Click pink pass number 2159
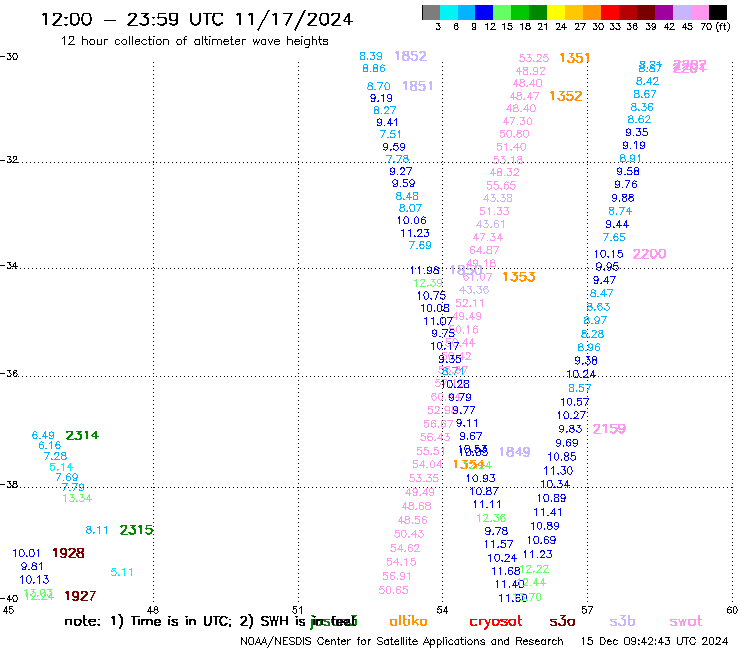The width and height of the screenshot is (740, 650). click(x=609, y=429)
